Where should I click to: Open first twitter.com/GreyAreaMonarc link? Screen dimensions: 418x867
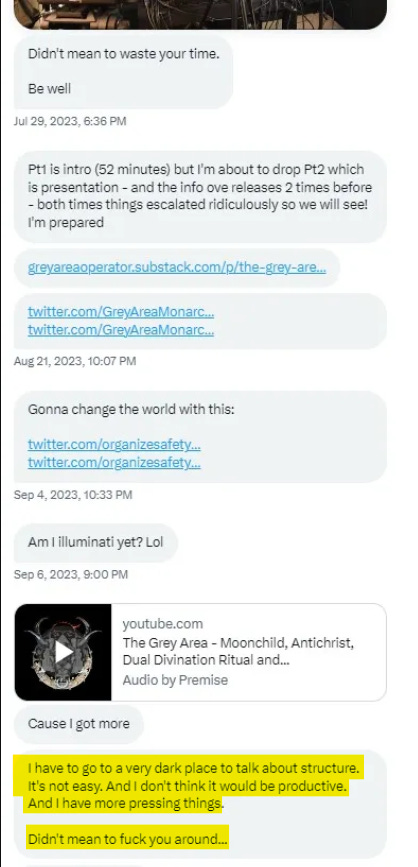pyautogui.click(x=121, y=312)
